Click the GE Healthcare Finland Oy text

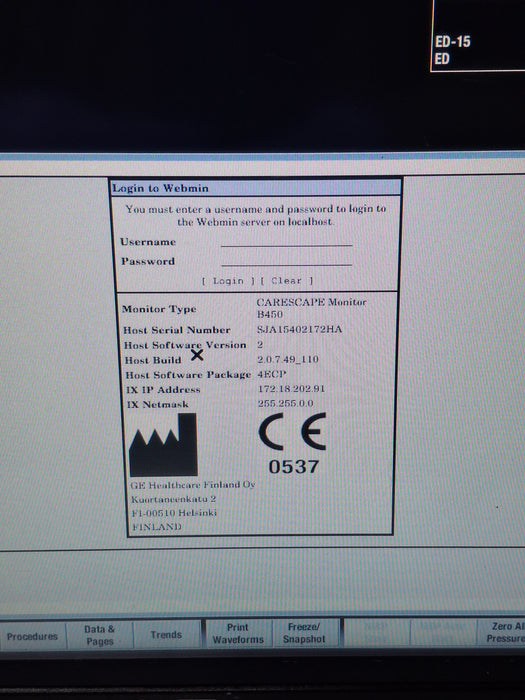tap(192, 485)
